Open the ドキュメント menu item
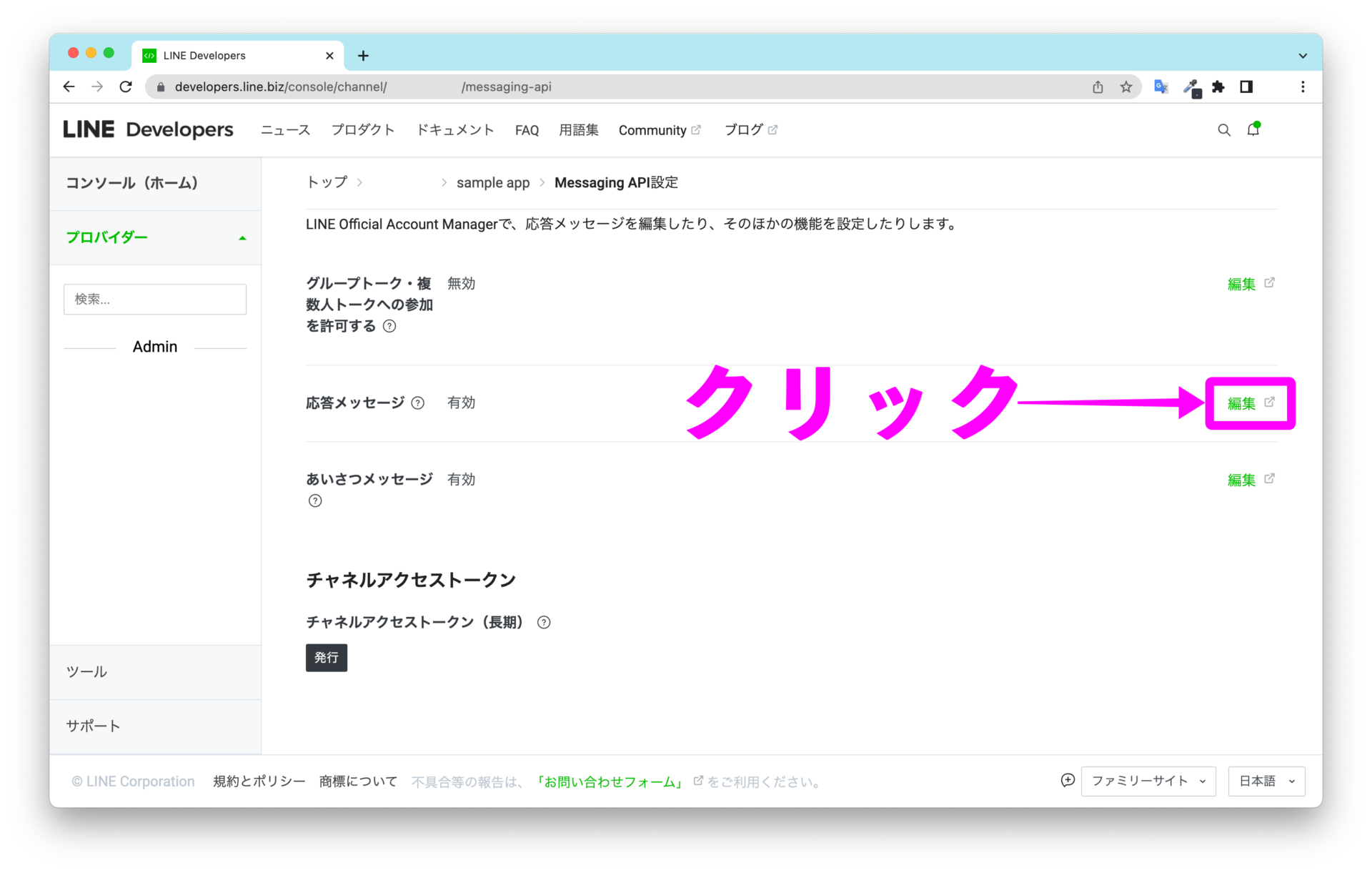1372x873 pixels. [455, 129]
